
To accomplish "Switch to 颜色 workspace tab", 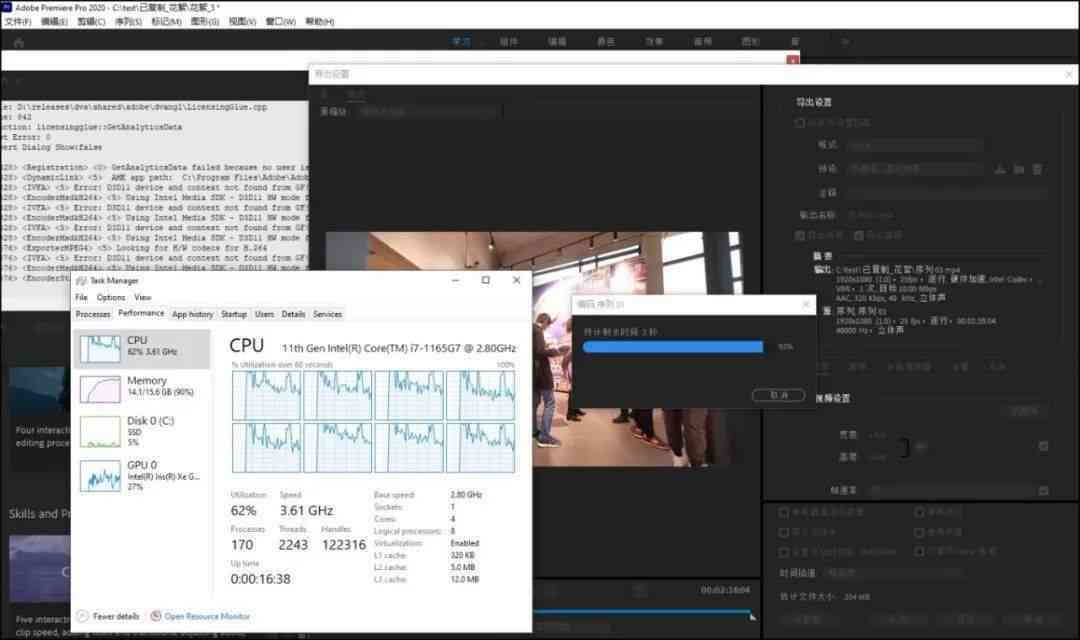I will 605,42.
